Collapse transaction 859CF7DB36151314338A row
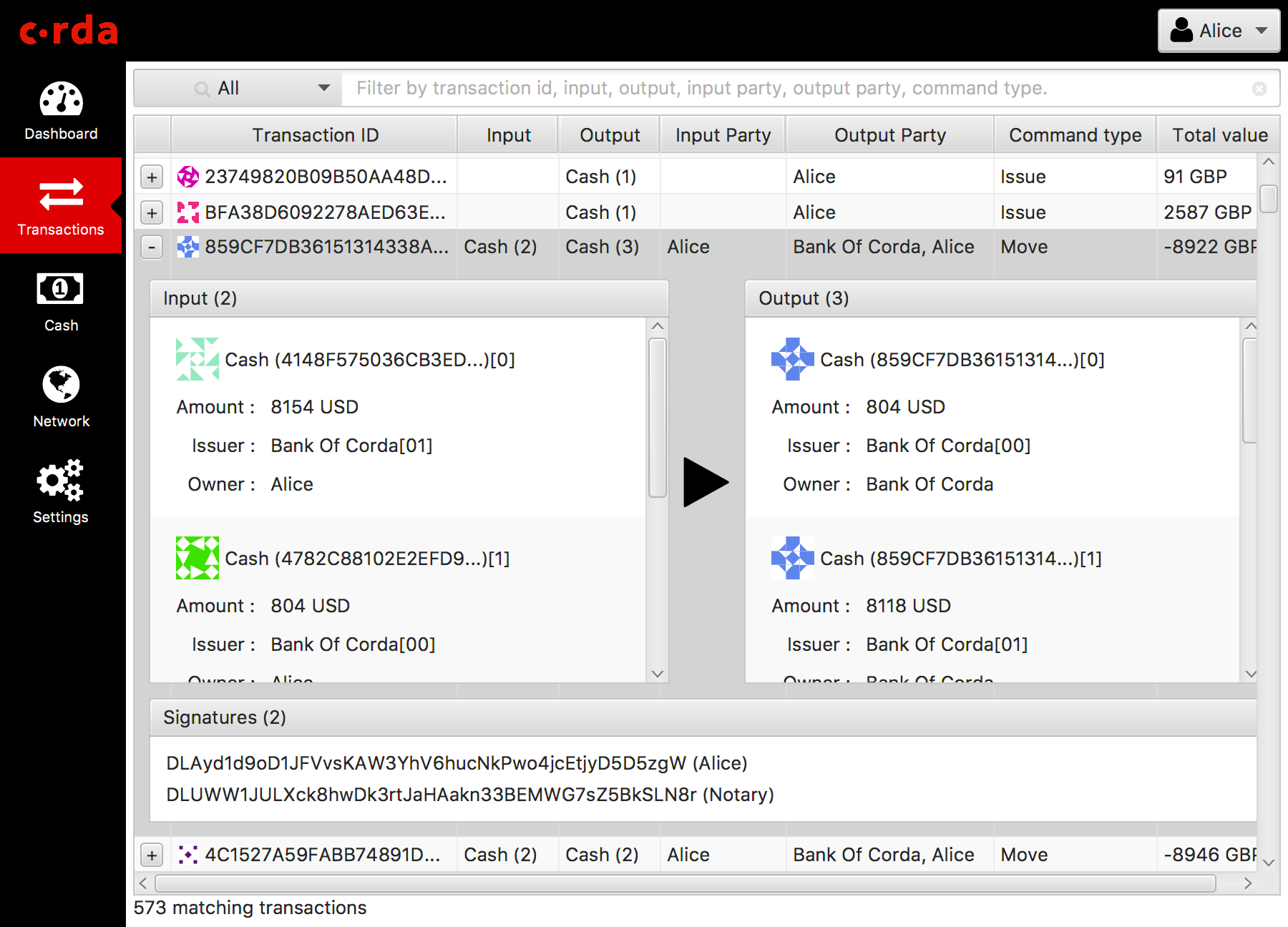Image resolution: width=1288 pixels, height=927 pixels. [x=152, y=247]
